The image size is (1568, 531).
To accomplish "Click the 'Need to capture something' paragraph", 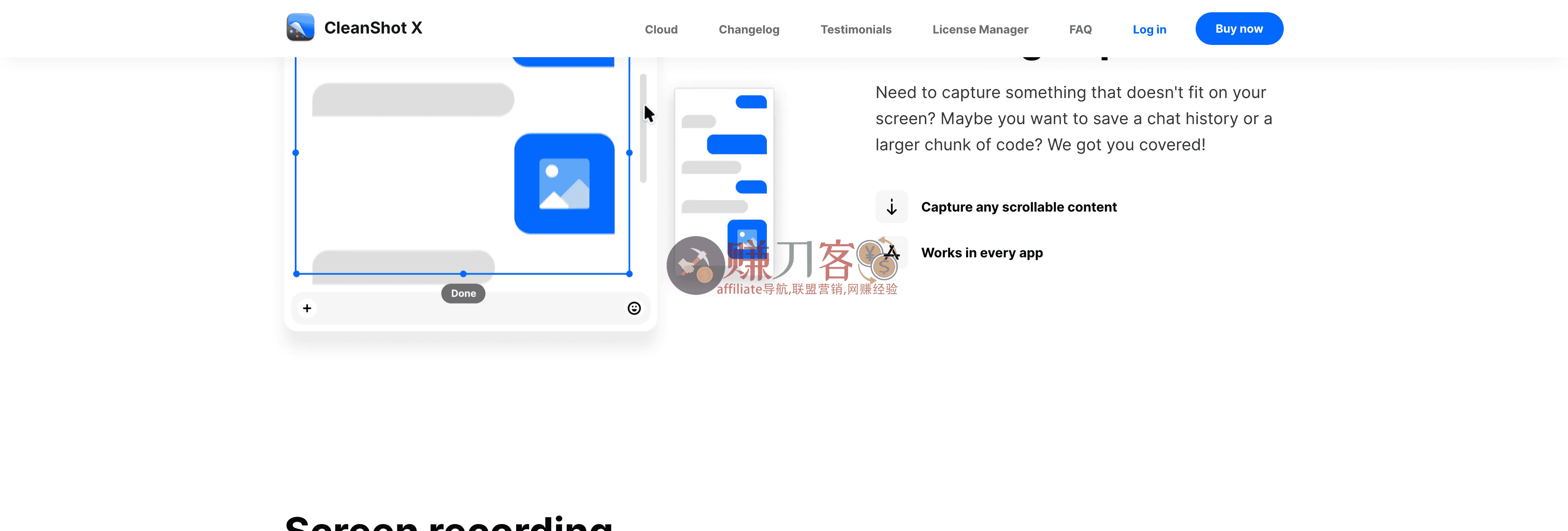I will pos(1074,119).
